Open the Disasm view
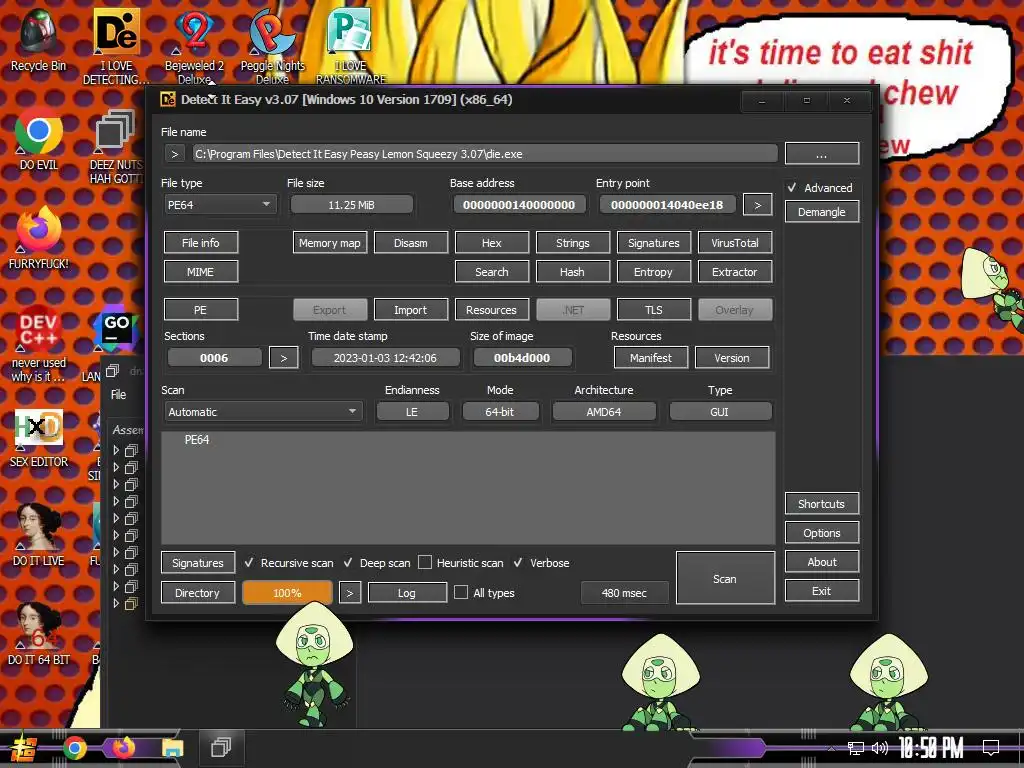This screenshot has height=768, width=1024. (411, 242)
